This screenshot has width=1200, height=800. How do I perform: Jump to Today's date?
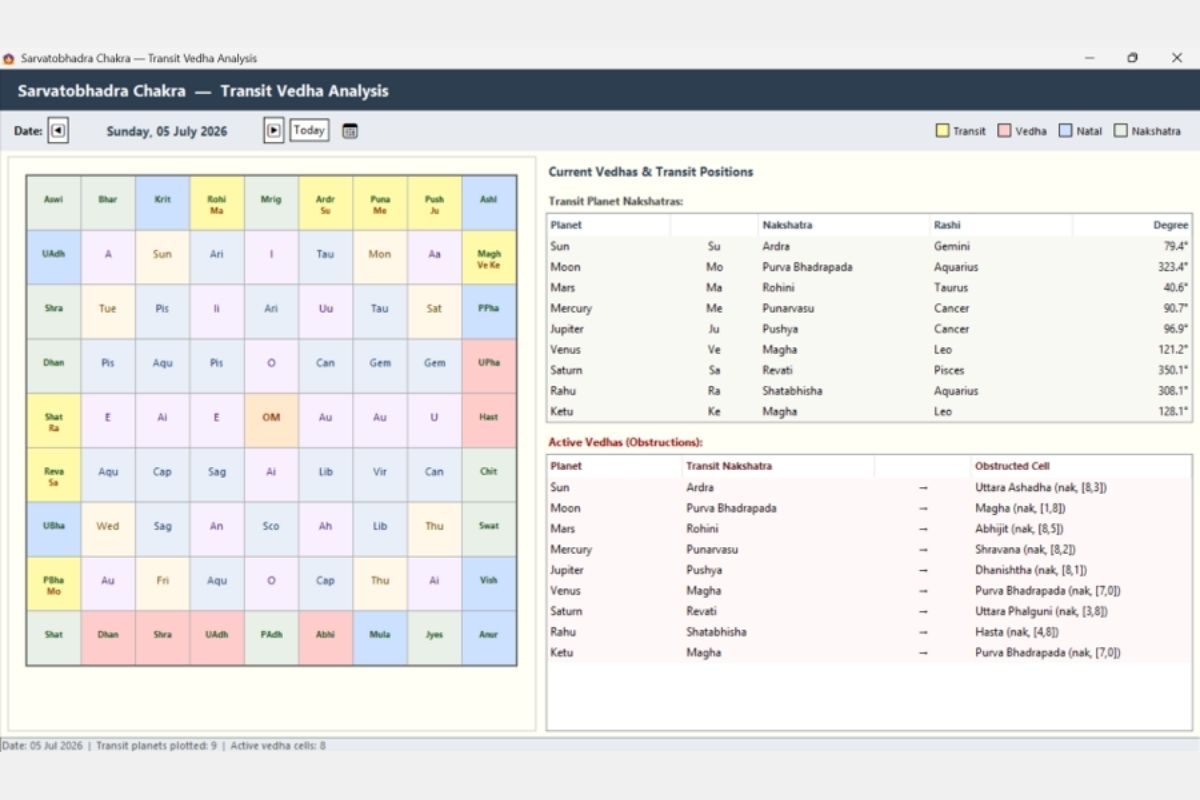click(309, 130)
